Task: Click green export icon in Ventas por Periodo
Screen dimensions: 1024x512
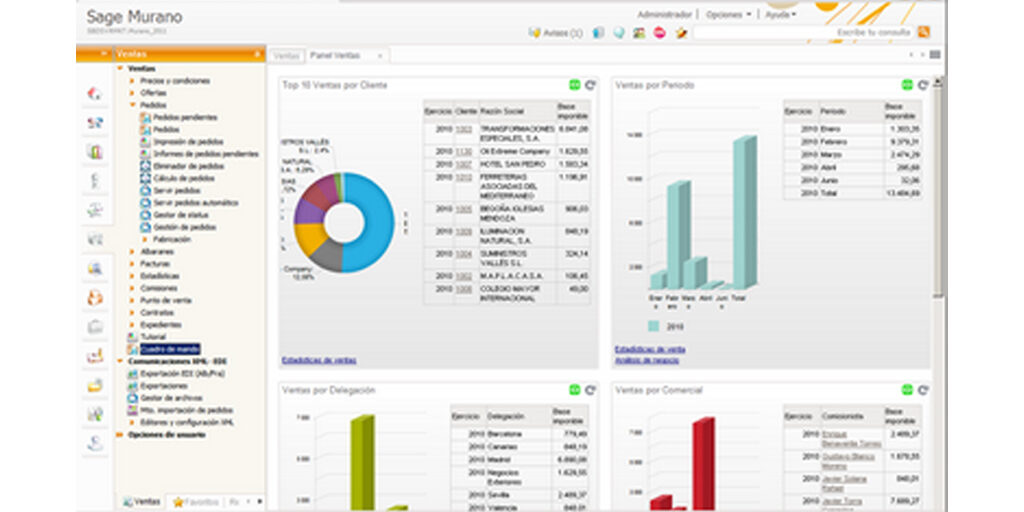Action: (907, 86)
